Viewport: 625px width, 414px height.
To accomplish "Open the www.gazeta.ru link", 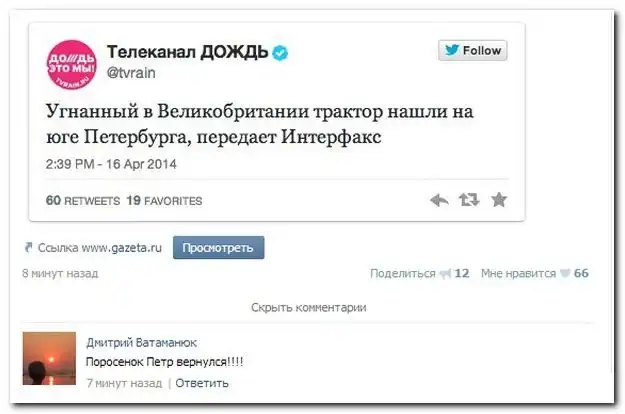I will [121, 246].
